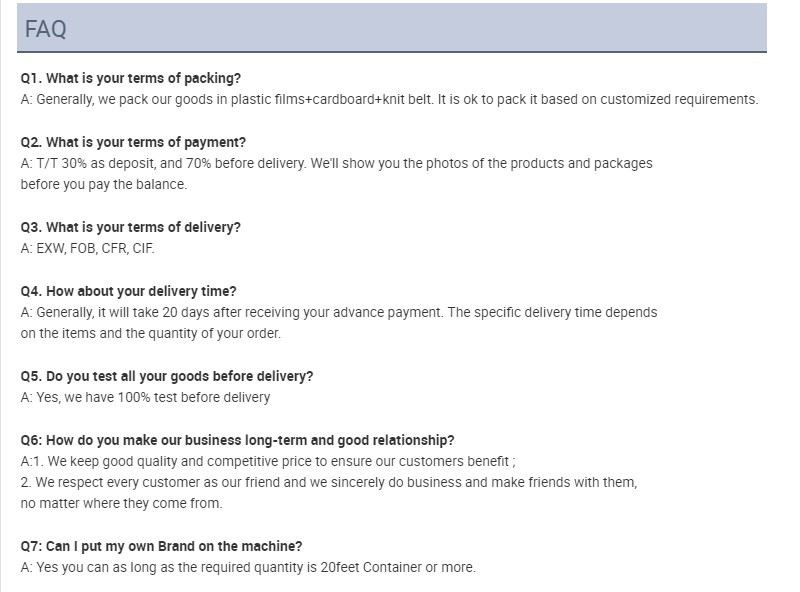Click the answer about 100% test before delivery
The image size is (800, 592).
(146, 397)
